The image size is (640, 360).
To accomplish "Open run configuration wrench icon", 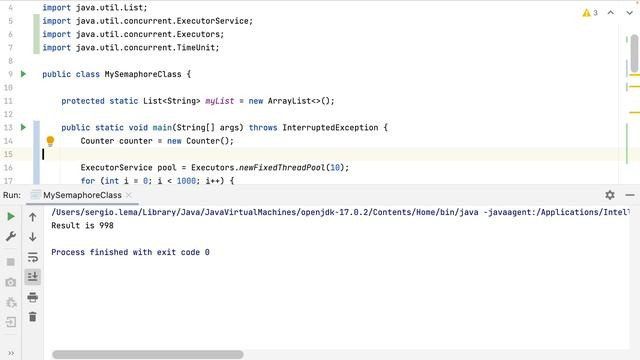I will pyautogui.click(x=11, y=236).
